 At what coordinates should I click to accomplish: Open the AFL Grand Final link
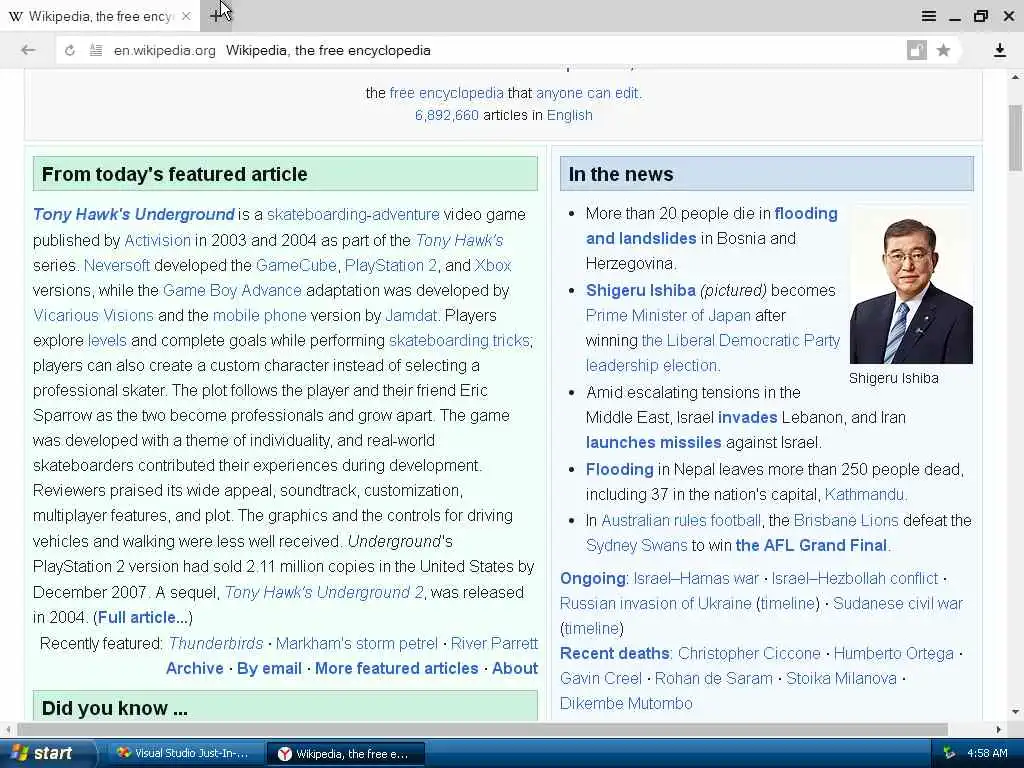(x=811, y=545)
